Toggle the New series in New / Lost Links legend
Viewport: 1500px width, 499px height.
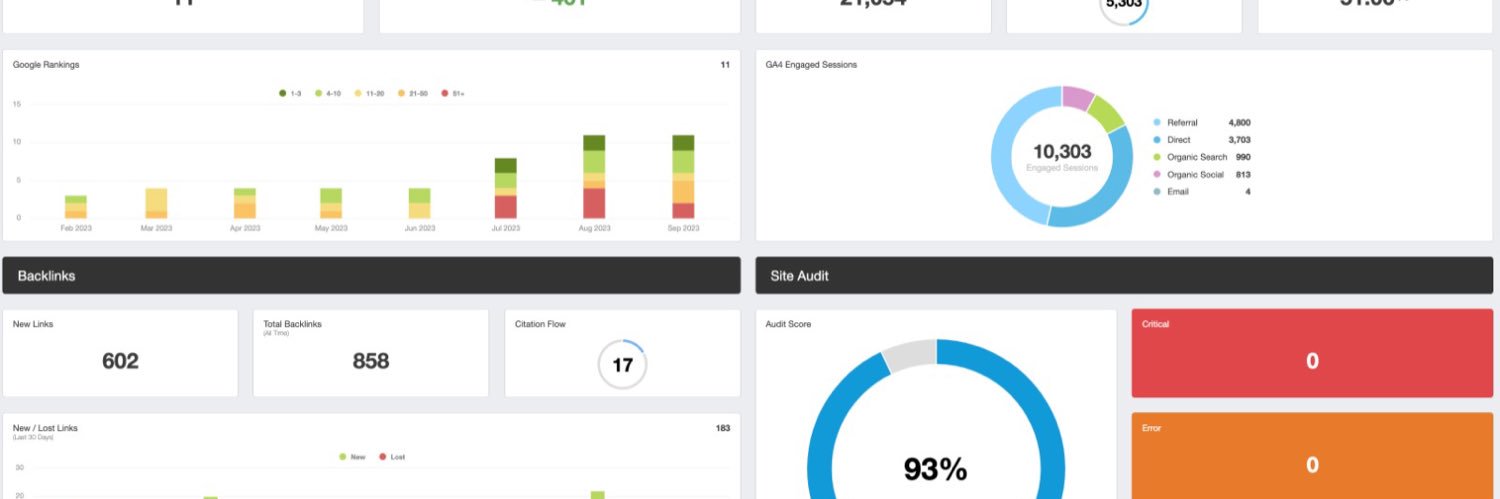pyautogui.click(x=350, y=457)
